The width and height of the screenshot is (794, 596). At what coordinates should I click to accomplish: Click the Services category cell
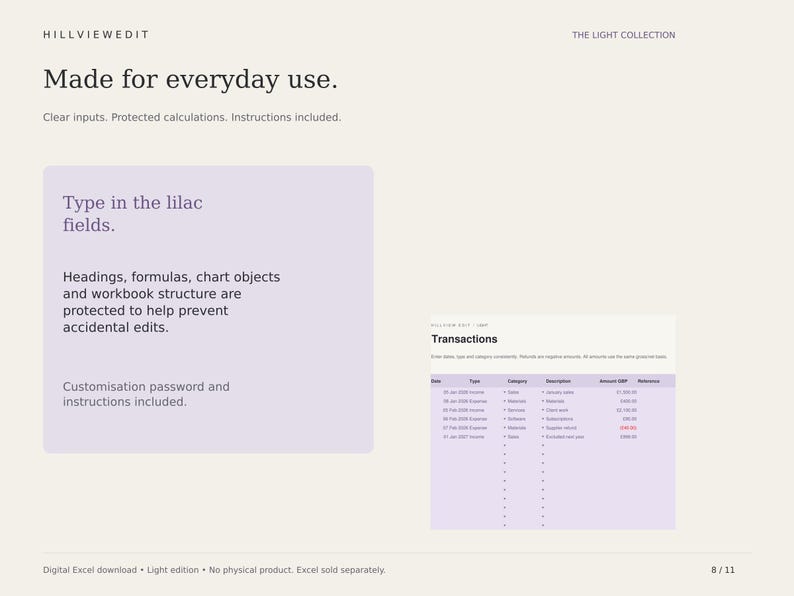click(x=516, y=410)
